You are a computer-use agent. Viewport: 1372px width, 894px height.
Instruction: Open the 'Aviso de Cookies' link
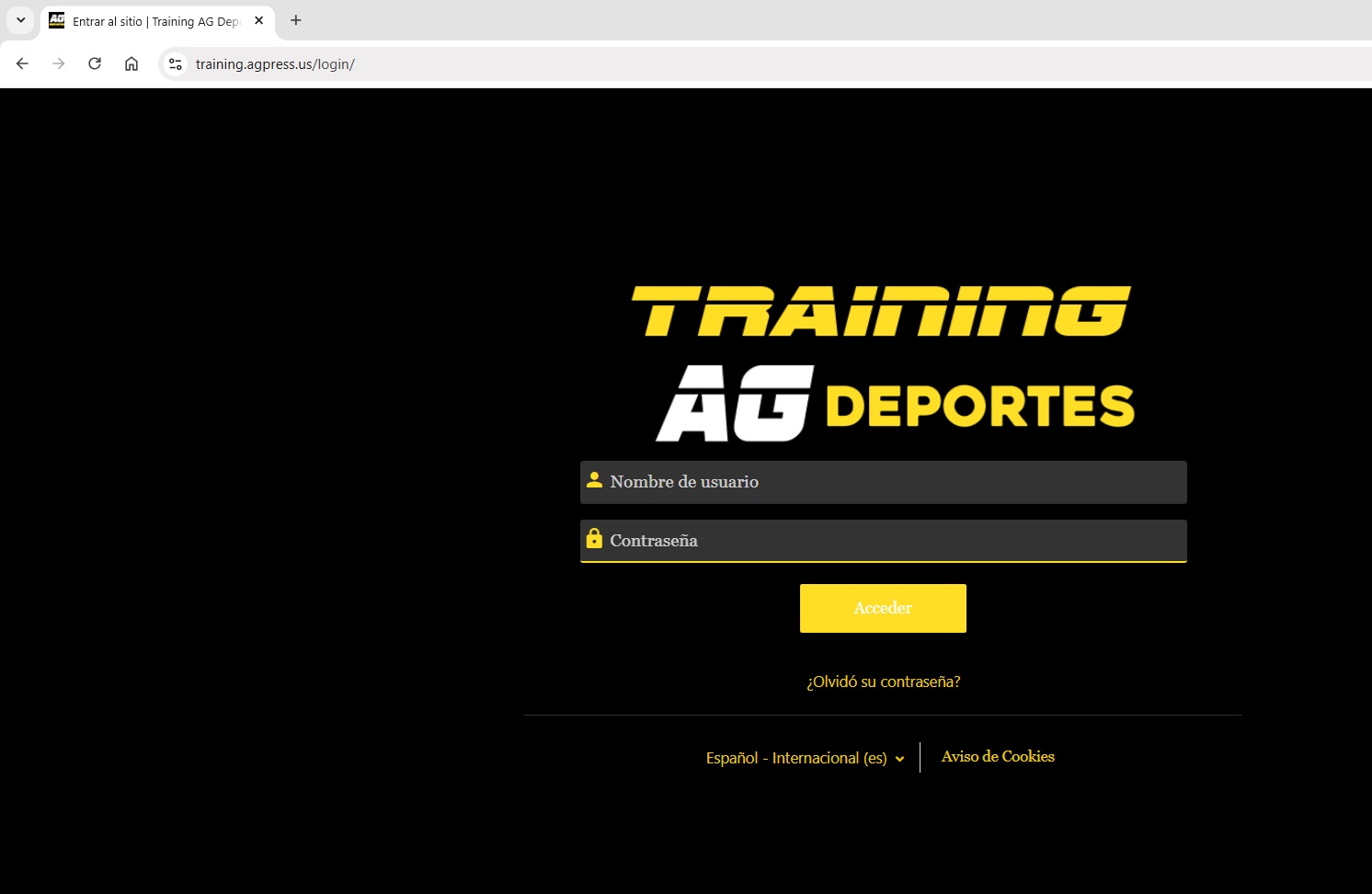998,756
